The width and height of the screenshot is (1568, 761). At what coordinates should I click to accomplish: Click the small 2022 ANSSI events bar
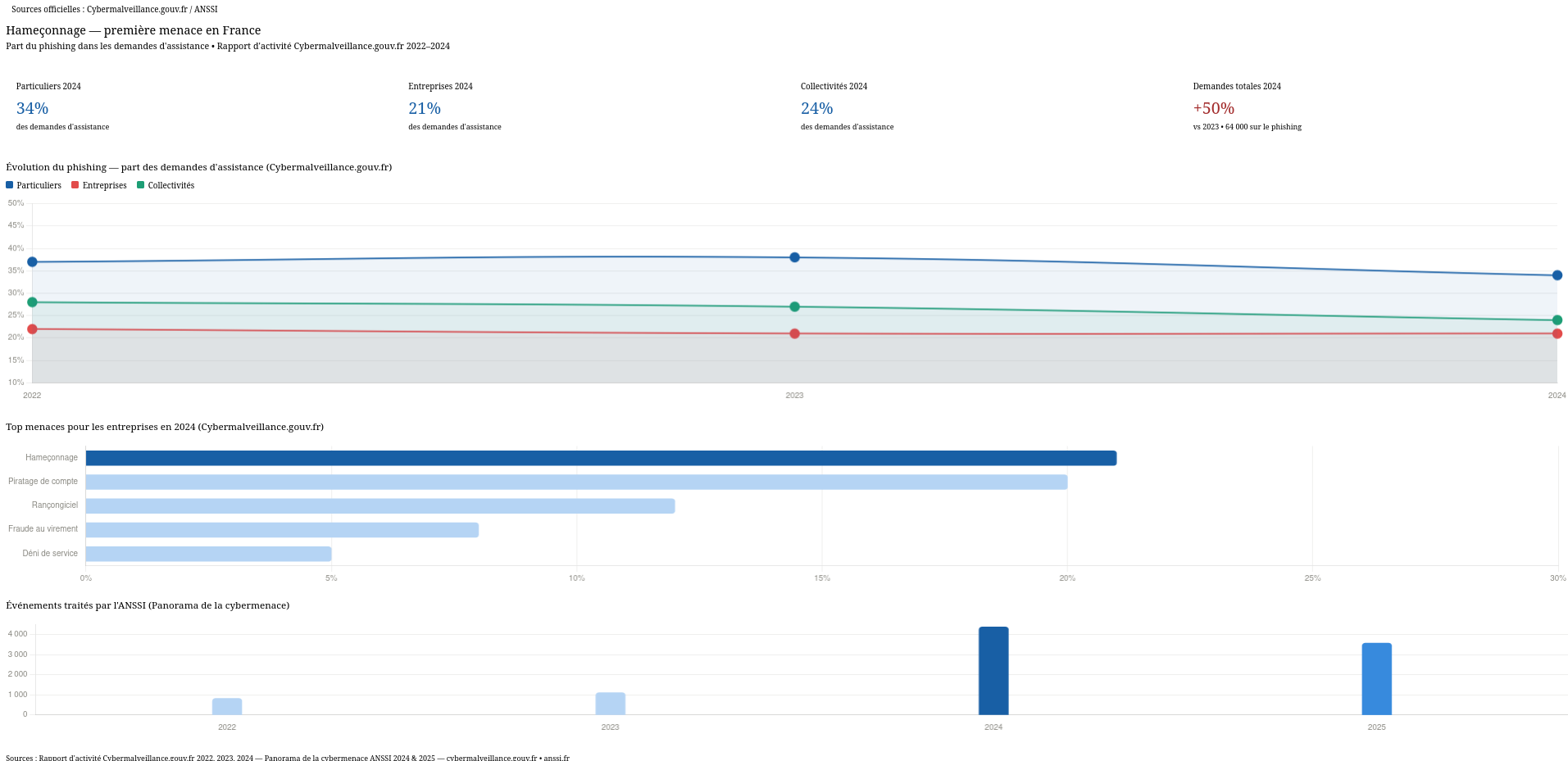(x=227, y=706)
